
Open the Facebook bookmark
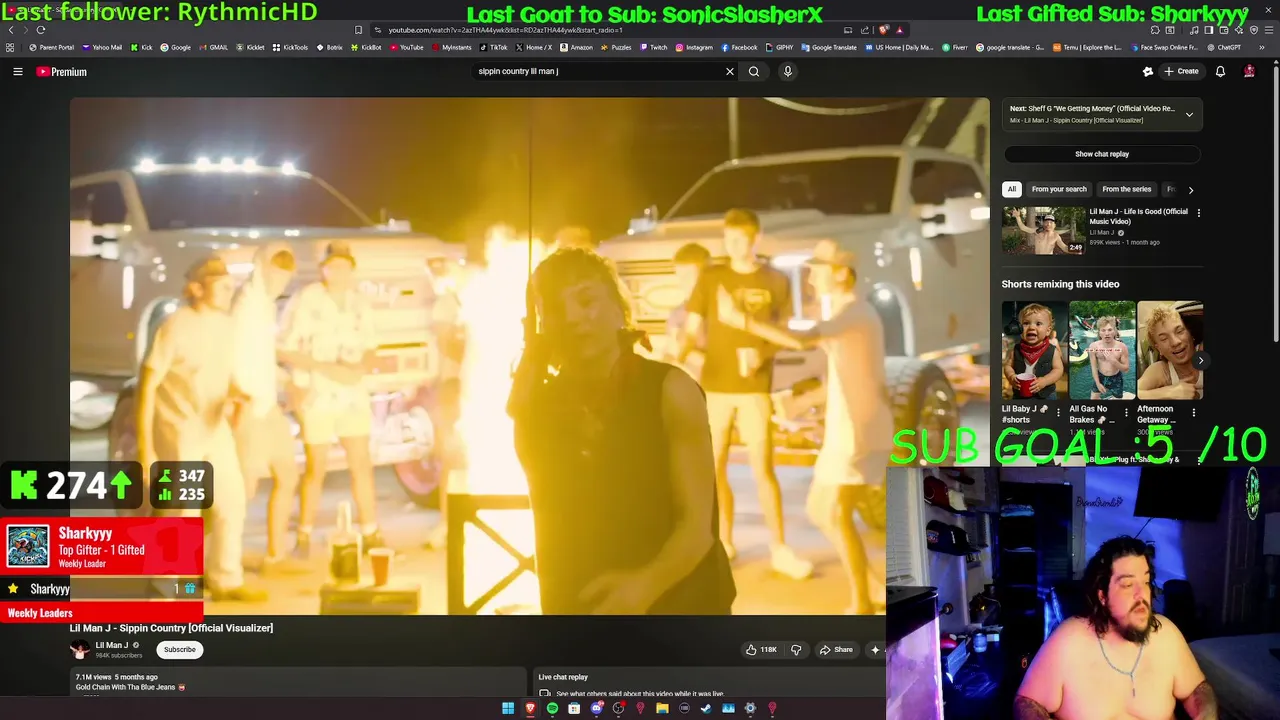[739, 47]
